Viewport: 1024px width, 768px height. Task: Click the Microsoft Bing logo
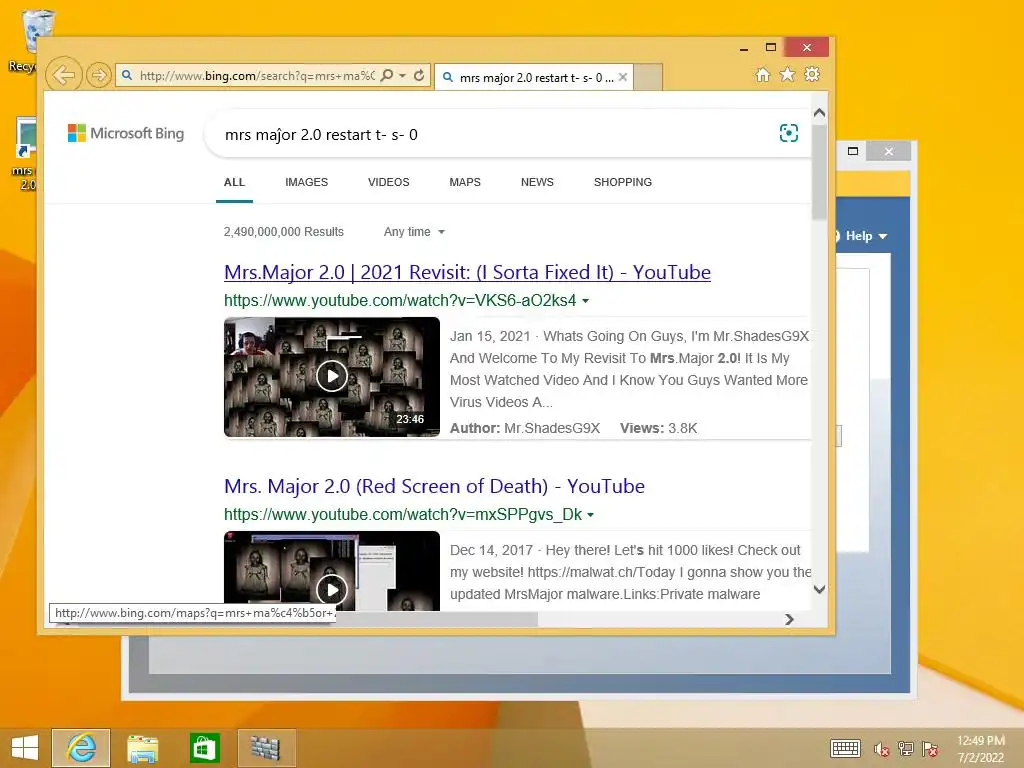(x=126, y=133)
